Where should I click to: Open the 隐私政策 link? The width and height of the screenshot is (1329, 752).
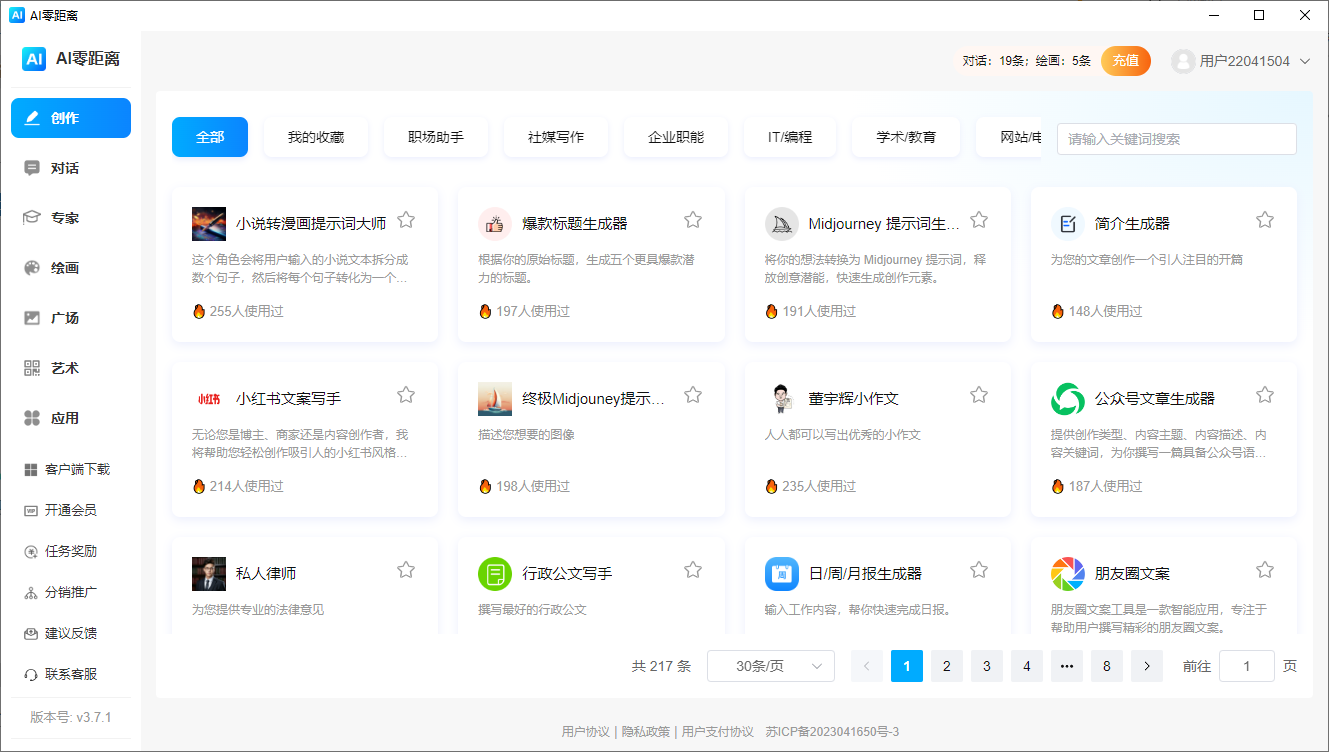click(x=646, y=732)
